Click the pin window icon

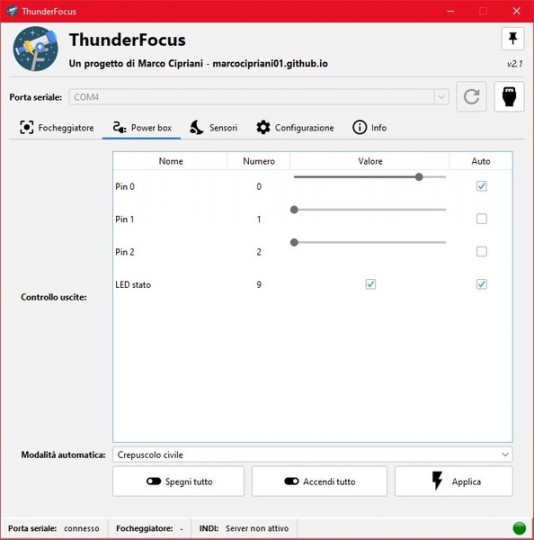513,38
